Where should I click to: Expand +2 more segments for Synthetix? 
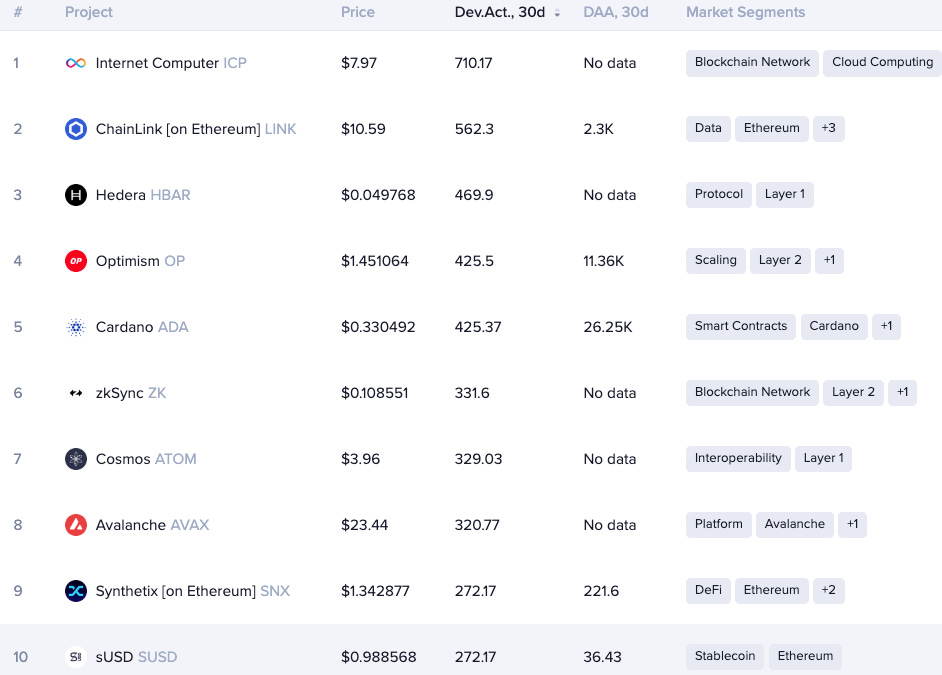click(828, 591)
